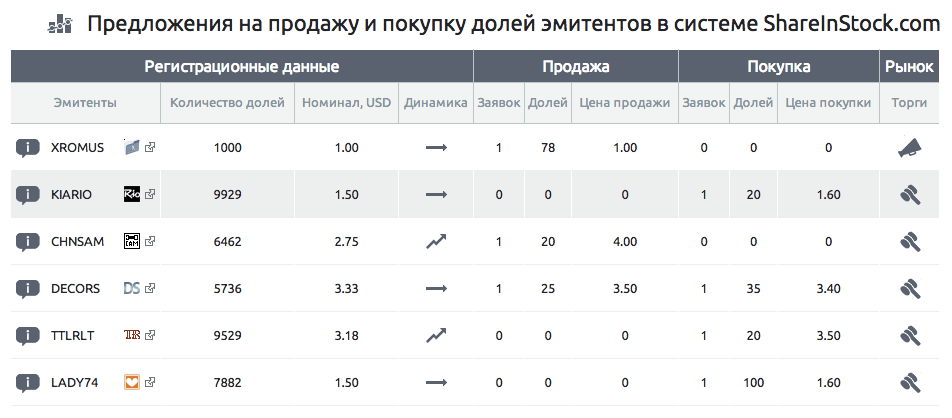Click the Номинал, USD column header
Viewport: 952px width, 418px height.
(x=347, y=103)
